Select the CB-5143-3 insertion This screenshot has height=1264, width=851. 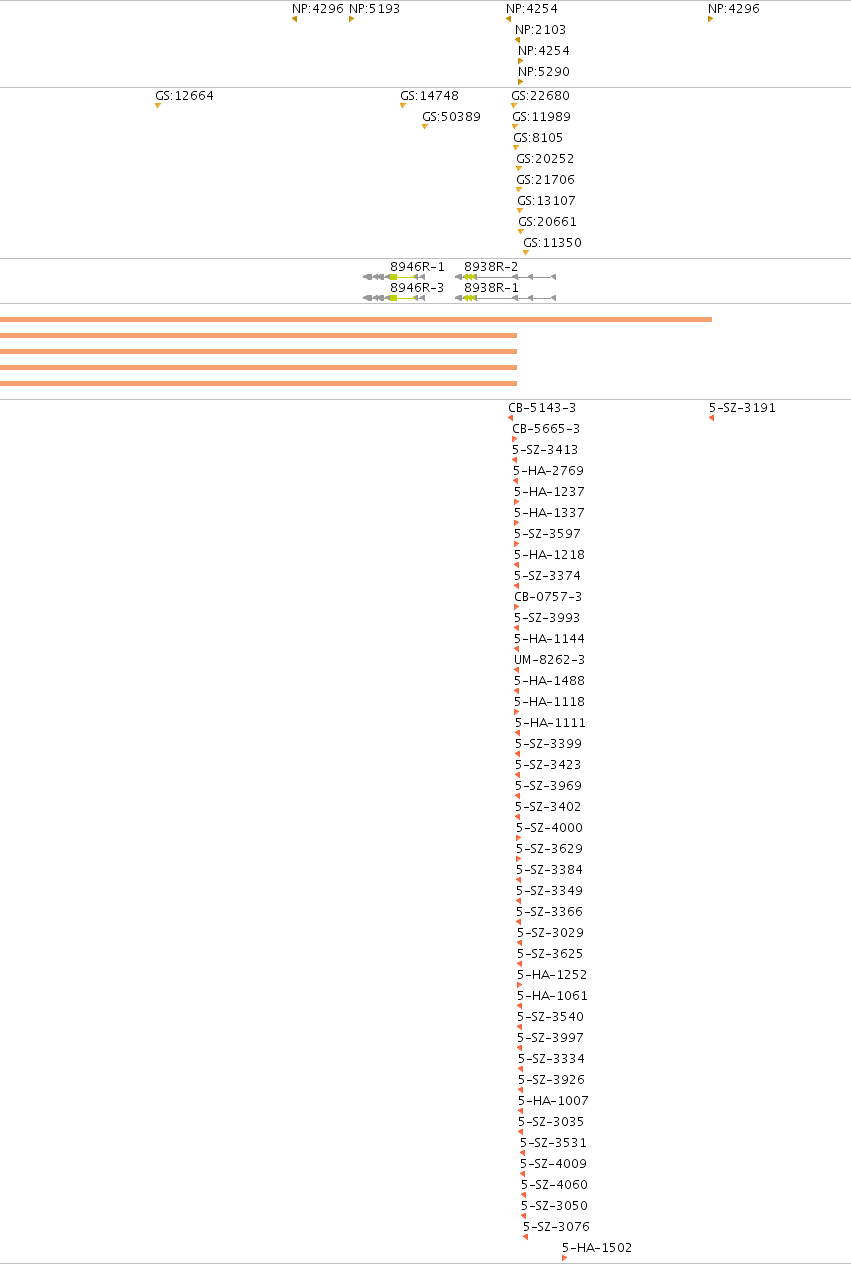542,409
